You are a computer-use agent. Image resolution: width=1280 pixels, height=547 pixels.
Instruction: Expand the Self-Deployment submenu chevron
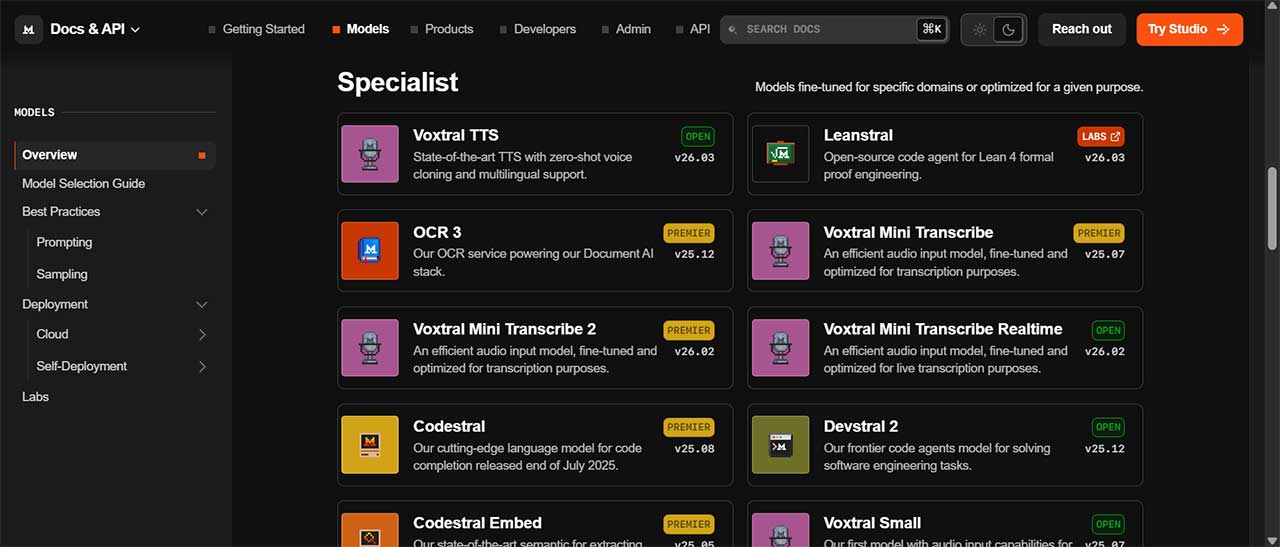pyautogui.click(x=202, y=366)
